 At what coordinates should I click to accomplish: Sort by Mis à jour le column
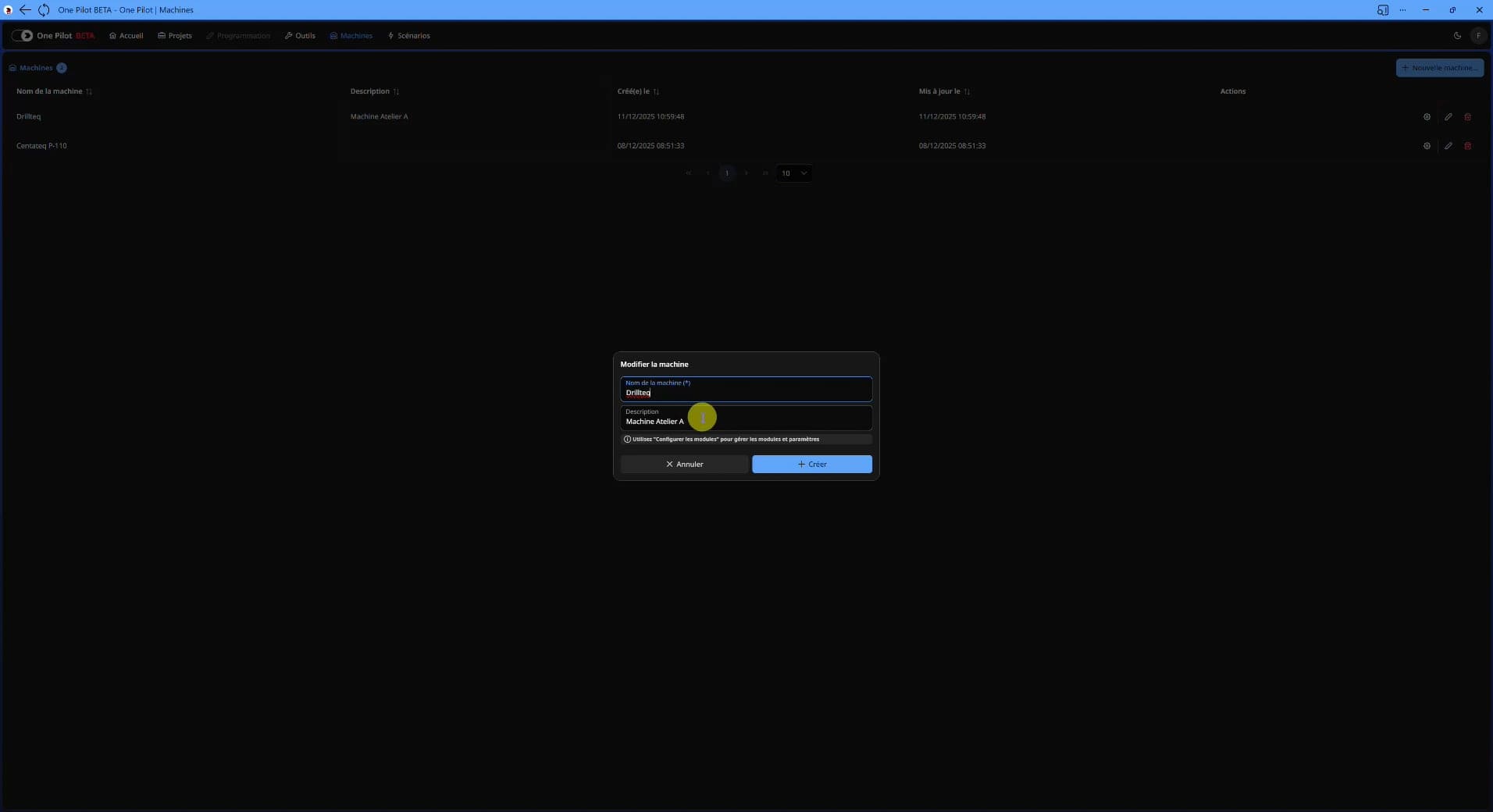click(944, 91)
